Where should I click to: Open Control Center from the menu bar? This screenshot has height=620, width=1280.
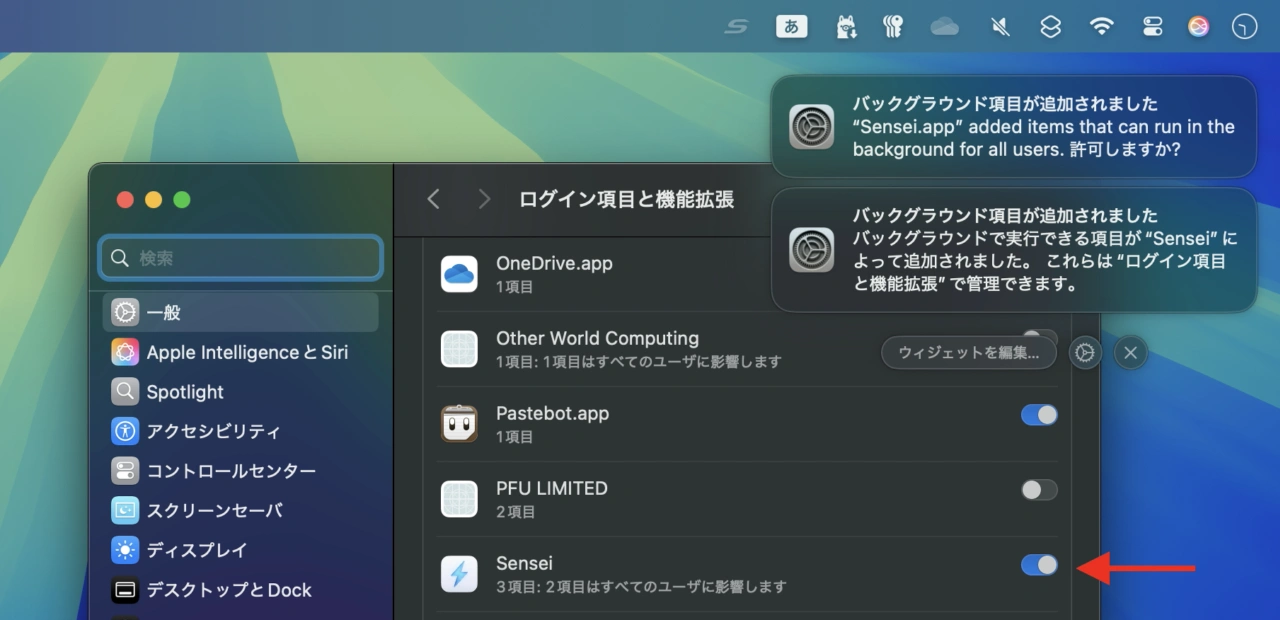coord(1152,27)
